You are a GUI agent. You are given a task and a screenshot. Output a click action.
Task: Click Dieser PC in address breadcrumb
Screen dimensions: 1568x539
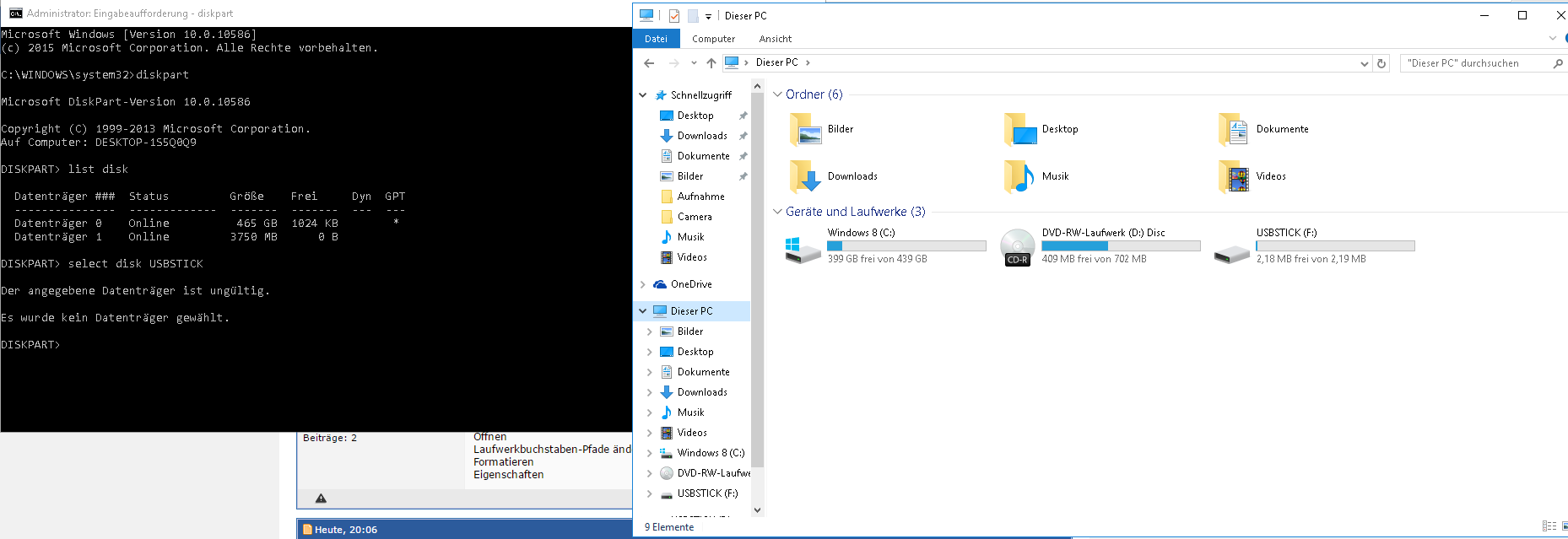coord(776,62)
